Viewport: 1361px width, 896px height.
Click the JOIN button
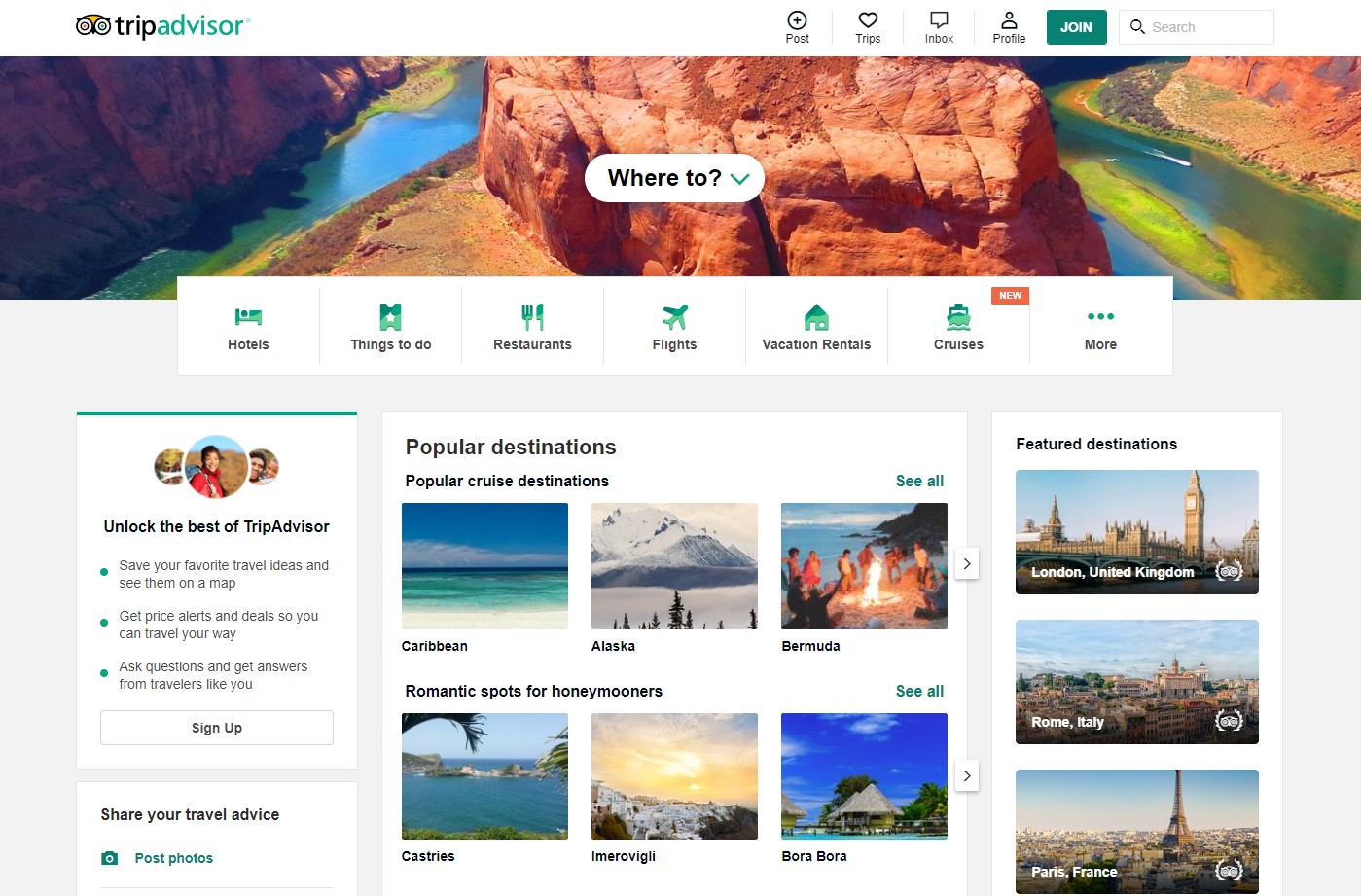tap(1076, 27)
